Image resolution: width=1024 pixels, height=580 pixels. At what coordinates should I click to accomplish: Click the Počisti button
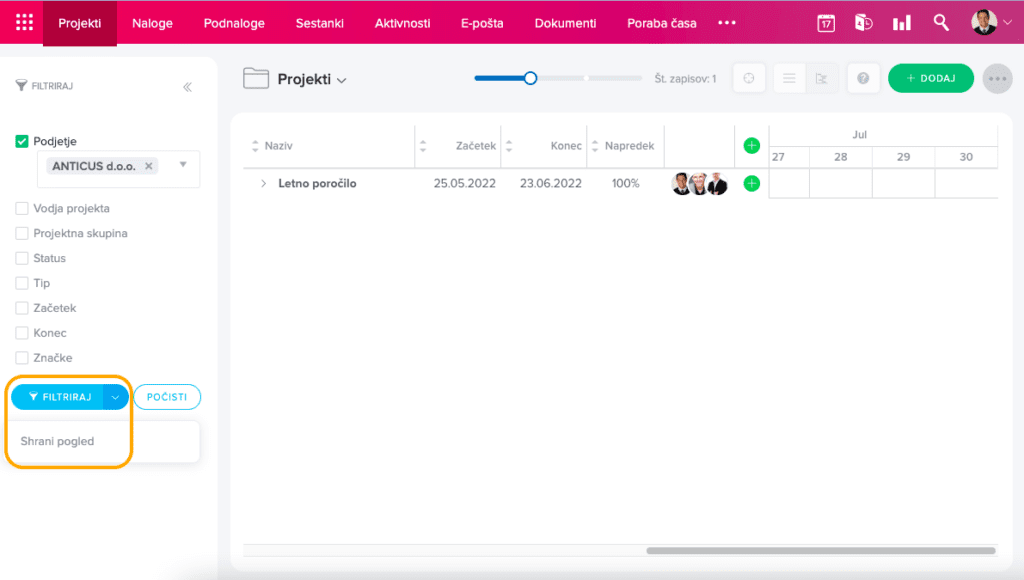point(167,397)
